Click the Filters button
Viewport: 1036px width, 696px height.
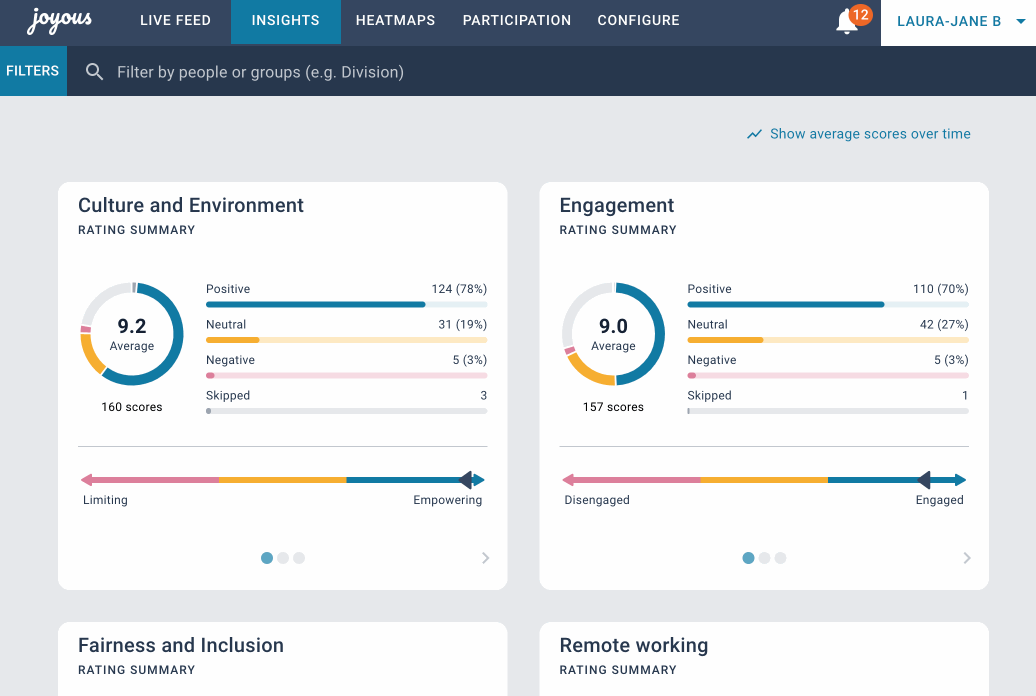pyautogui.click(x=33, y=71)
